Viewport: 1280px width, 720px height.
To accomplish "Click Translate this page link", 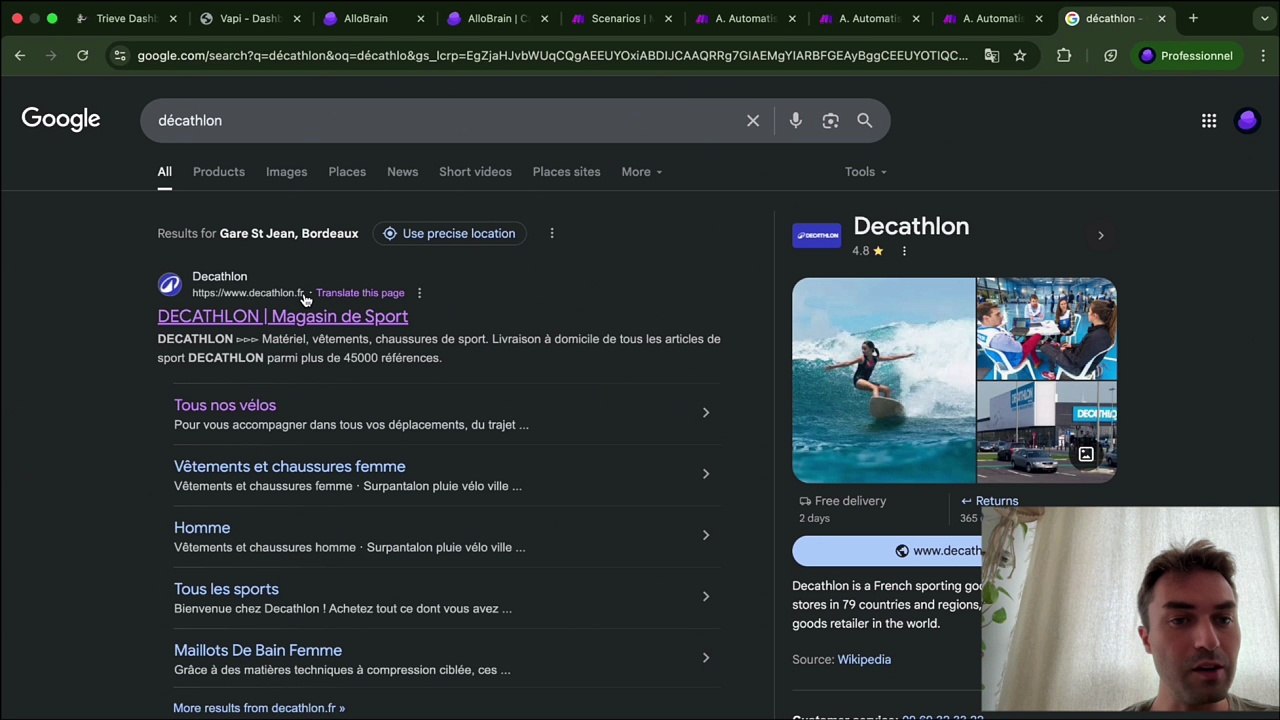I will coord(360,293).
